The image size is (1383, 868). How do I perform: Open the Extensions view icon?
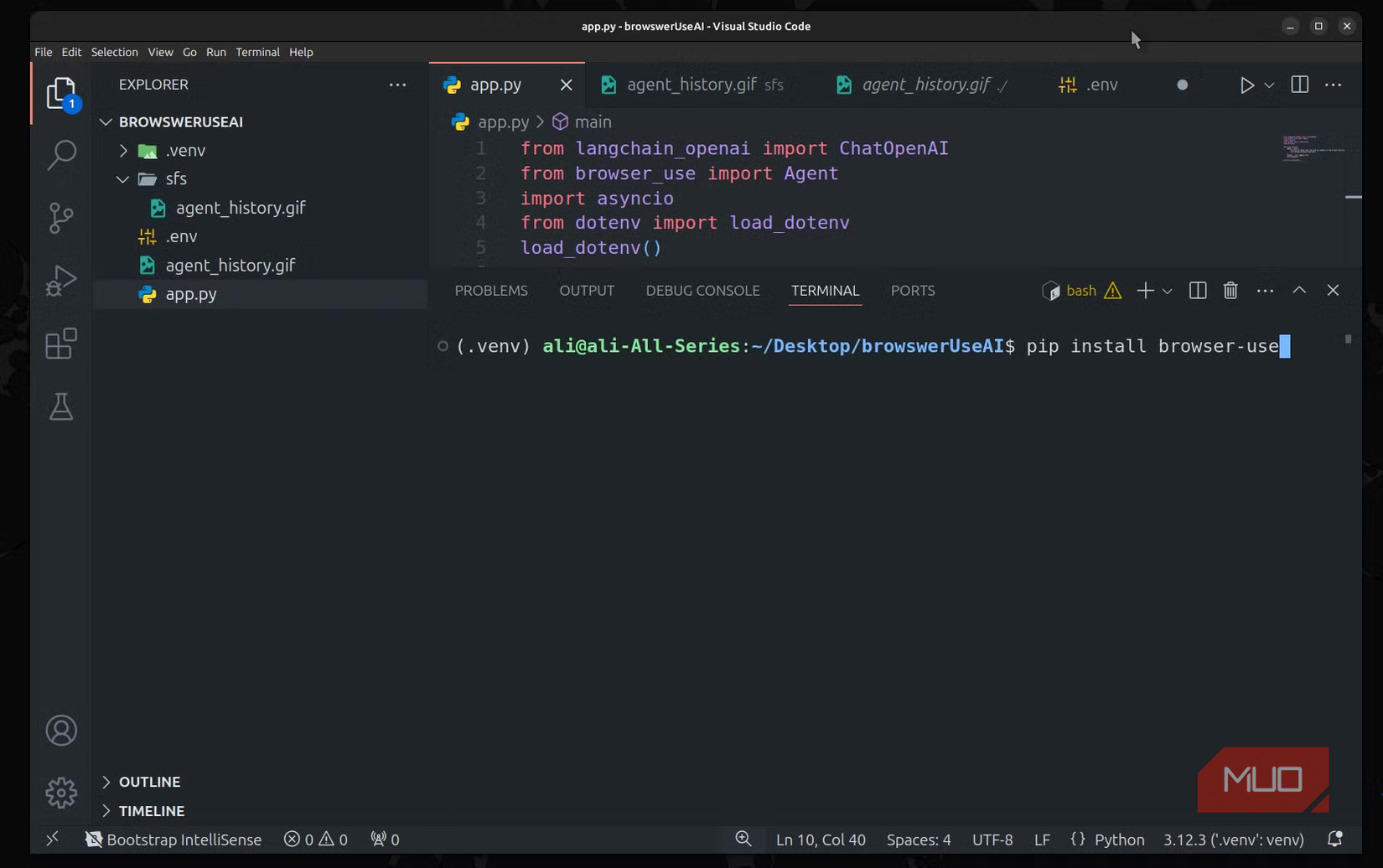pos(61,344)
